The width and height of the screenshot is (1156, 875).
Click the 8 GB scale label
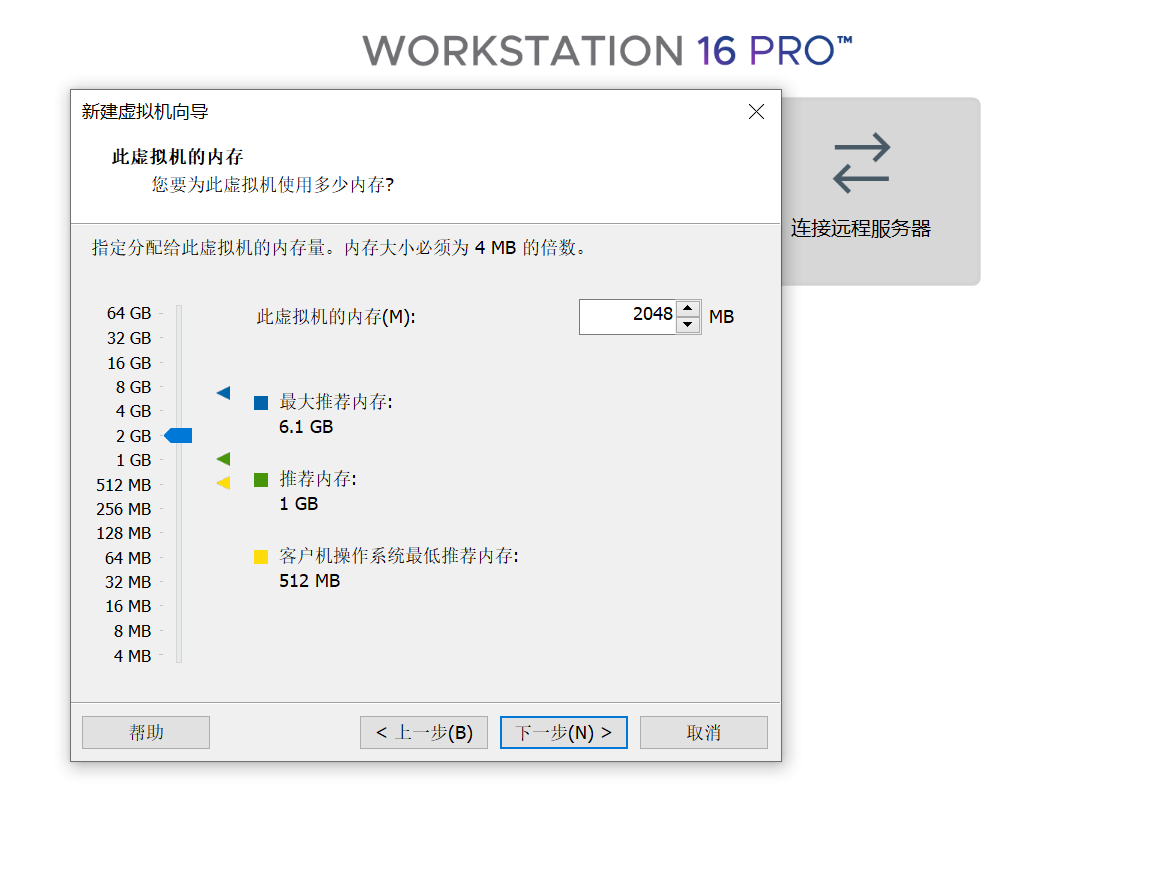tap(133, 387)
